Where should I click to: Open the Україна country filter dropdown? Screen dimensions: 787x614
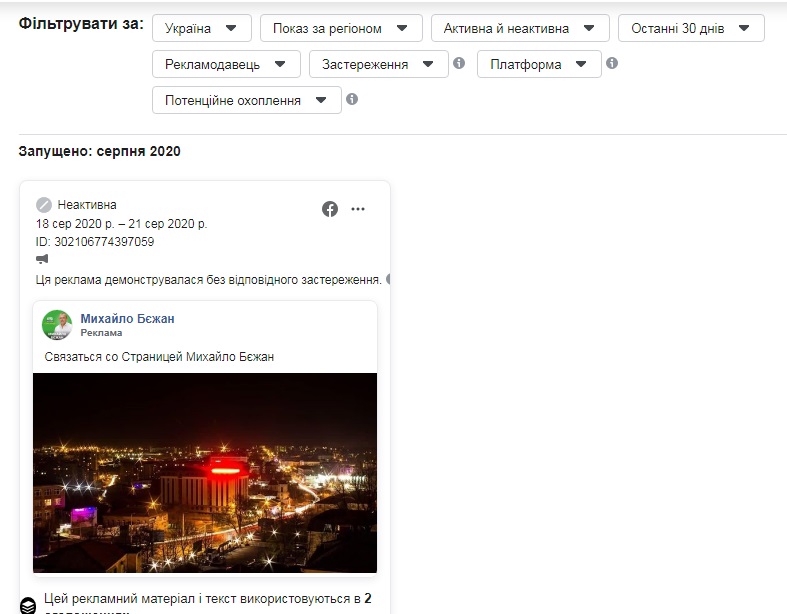tap(201, 28)
